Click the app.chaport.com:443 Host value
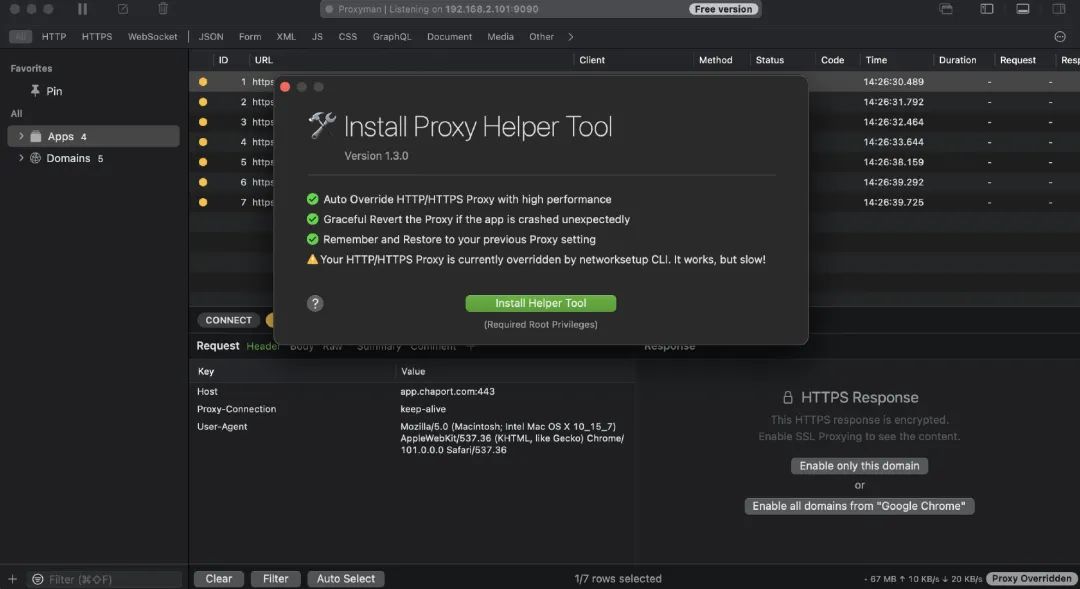The height and width of the screenshot is (589, 1080). 447,391
